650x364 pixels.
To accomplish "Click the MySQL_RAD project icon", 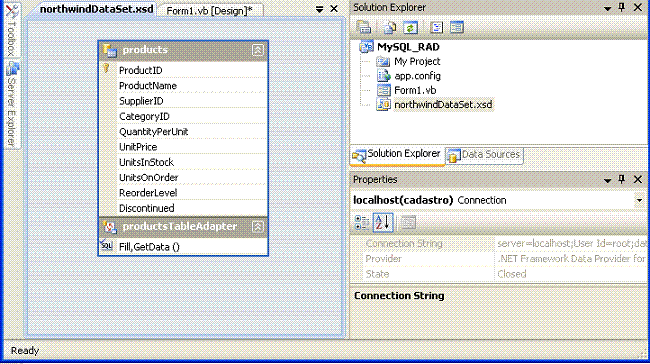I will point(366,47).
